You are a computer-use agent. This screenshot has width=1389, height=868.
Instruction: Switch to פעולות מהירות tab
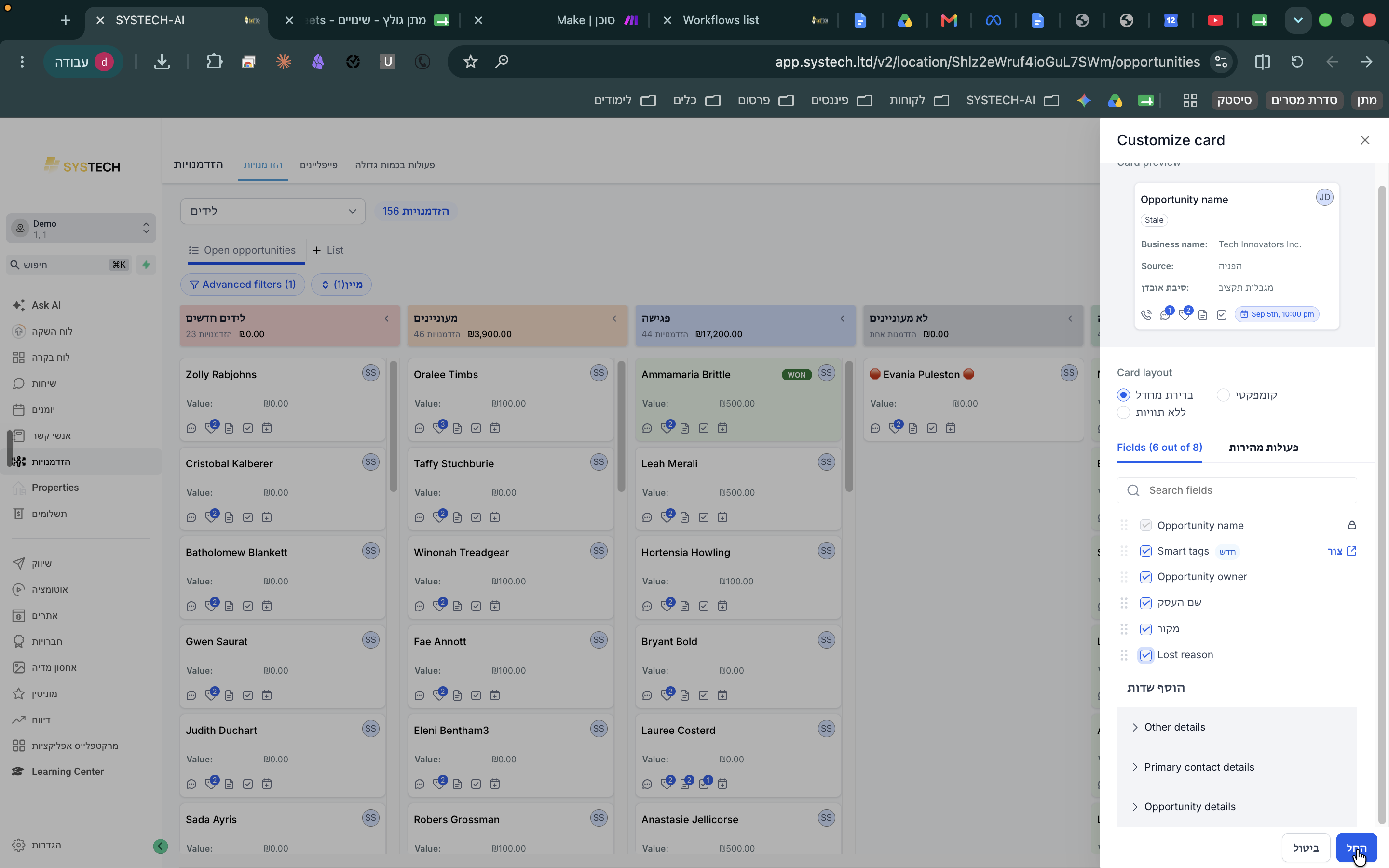tap(1263, 447)
